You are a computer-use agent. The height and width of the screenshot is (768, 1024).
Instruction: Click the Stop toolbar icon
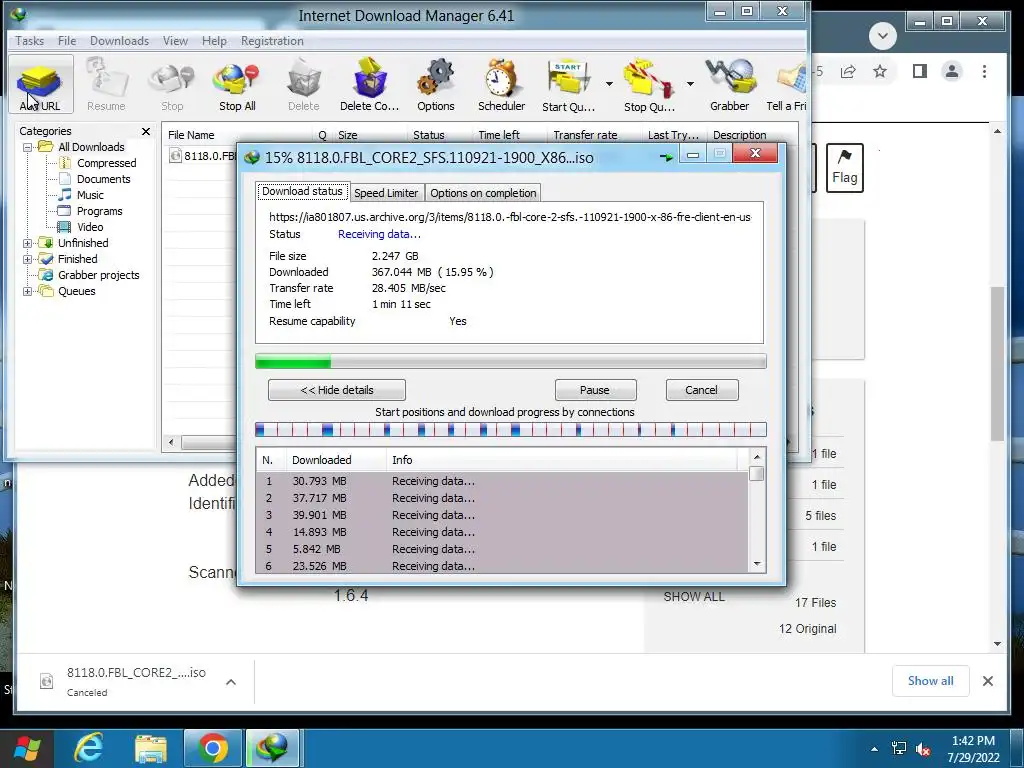pos(172,85)
